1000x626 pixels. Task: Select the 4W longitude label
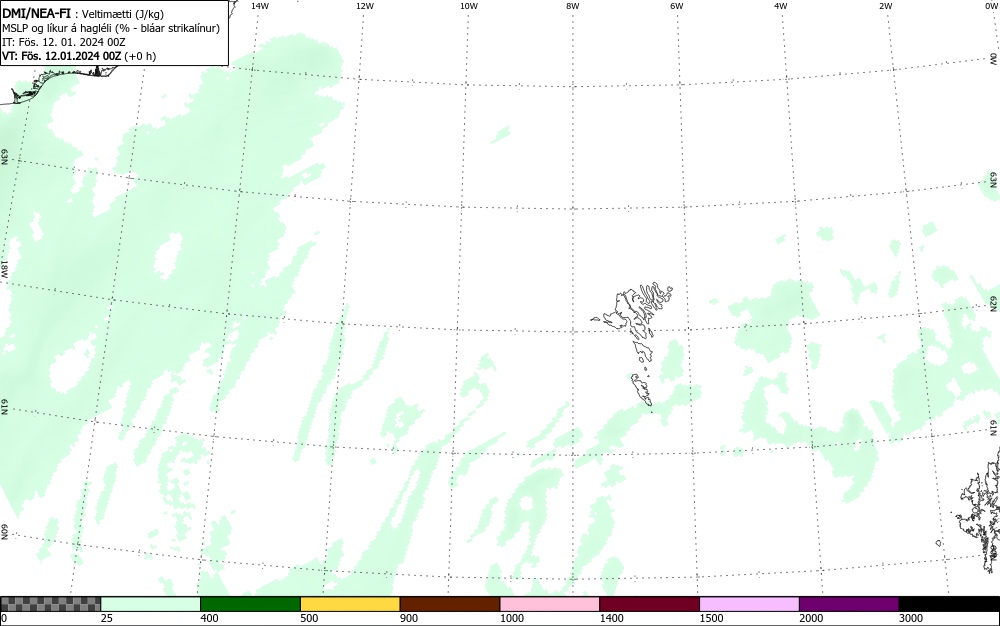click(781, 6)
